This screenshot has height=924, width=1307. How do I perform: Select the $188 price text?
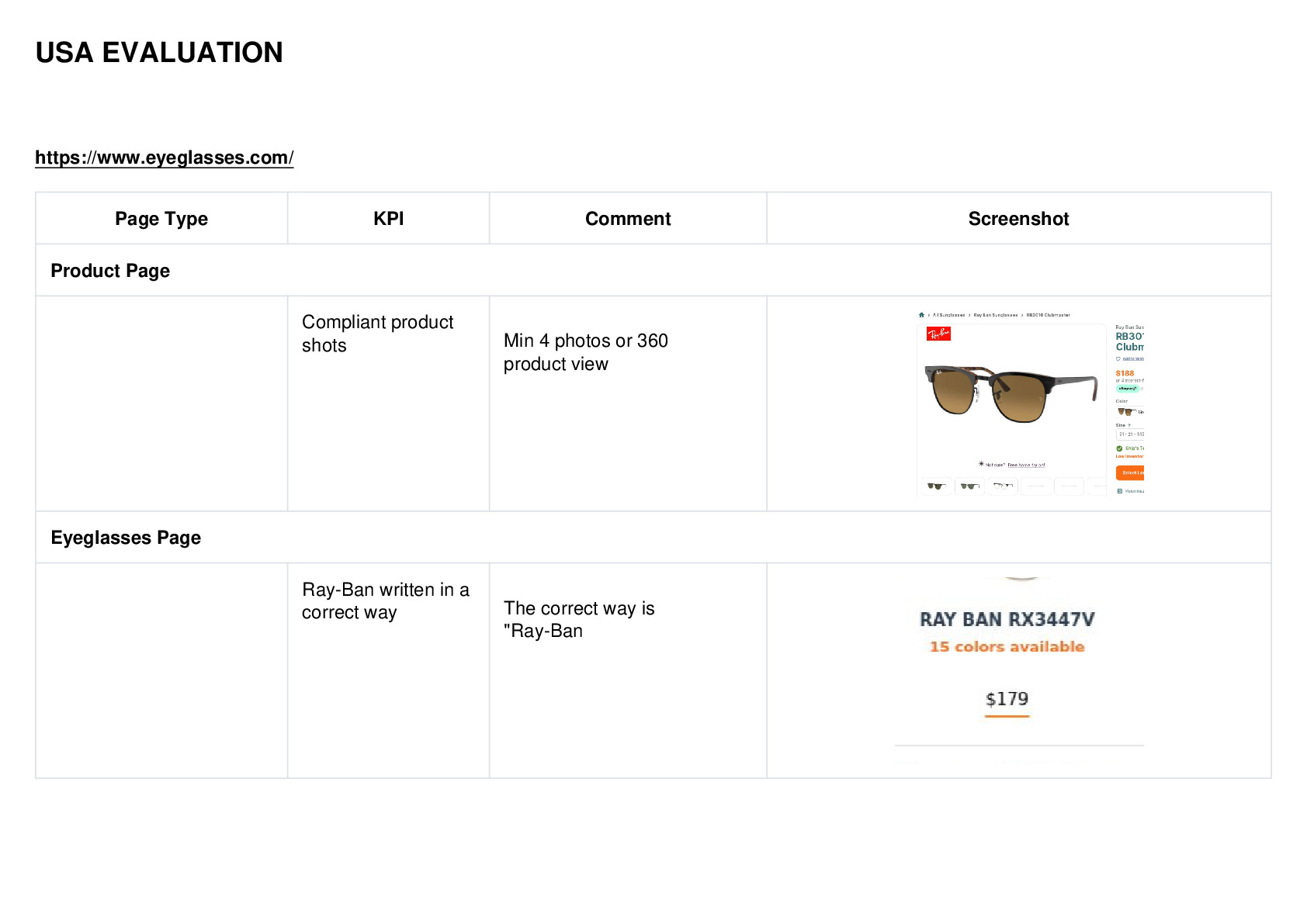[x=1125, y=373]
